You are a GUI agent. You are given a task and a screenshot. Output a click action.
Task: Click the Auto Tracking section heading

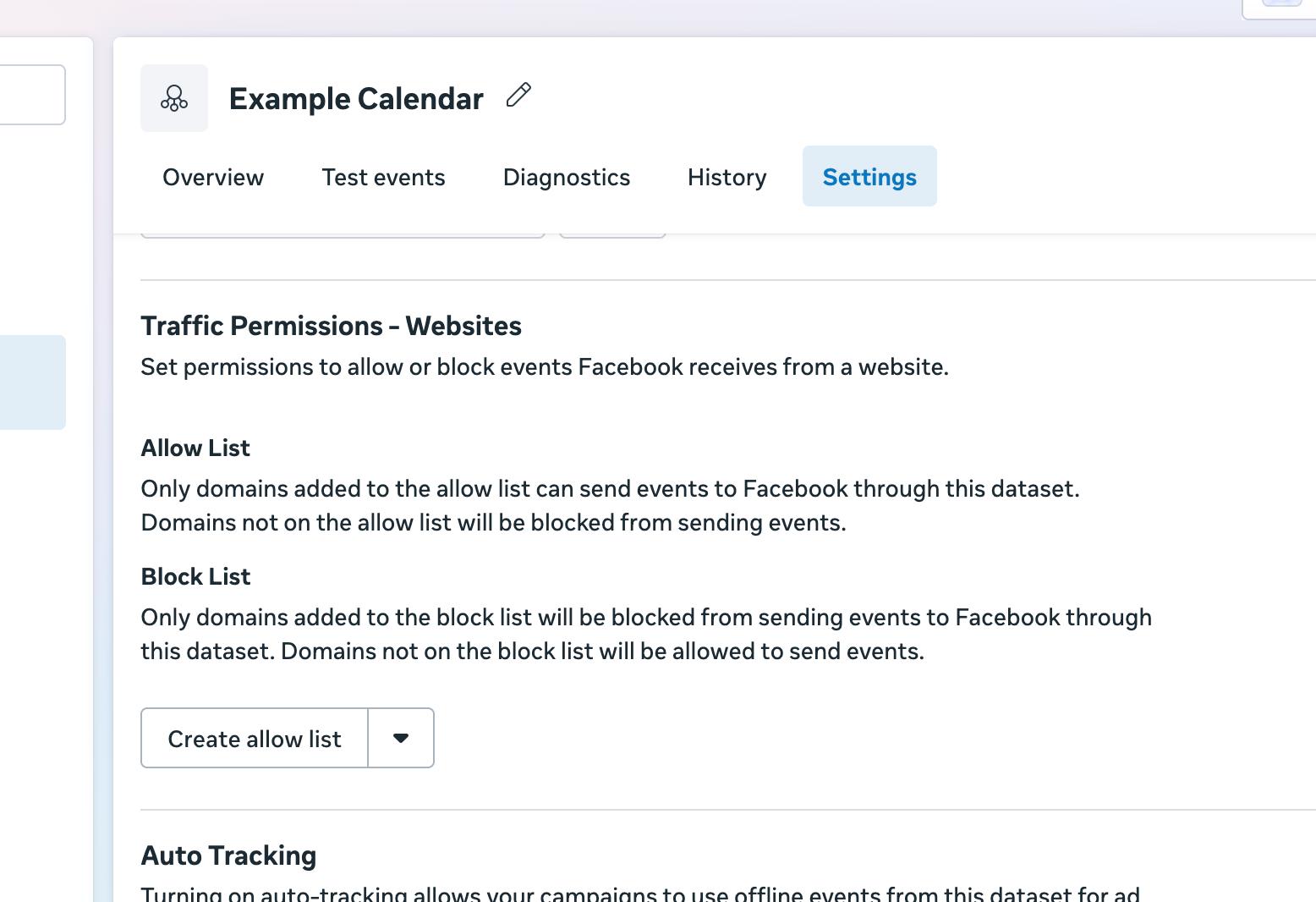pos(228,855)
